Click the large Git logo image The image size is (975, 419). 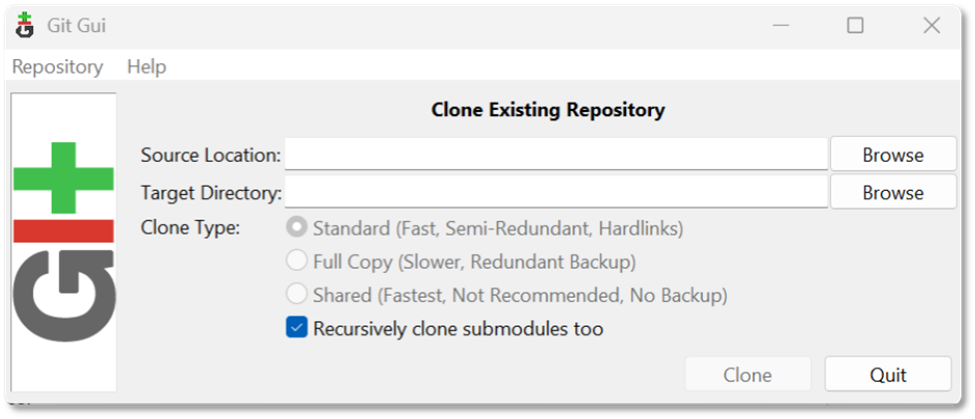(64, 242)
